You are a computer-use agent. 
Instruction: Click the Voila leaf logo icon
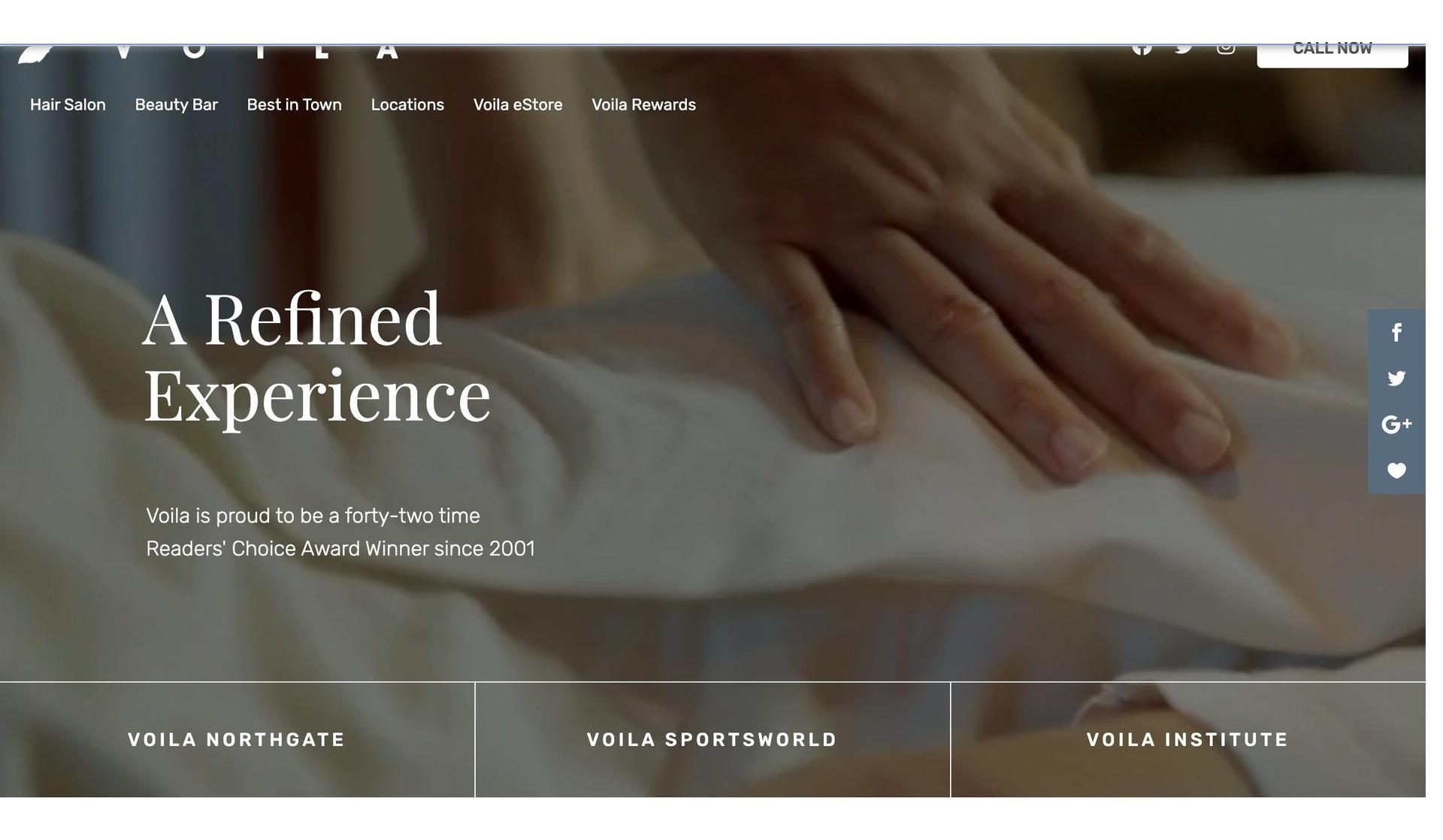tap(35, 55)
